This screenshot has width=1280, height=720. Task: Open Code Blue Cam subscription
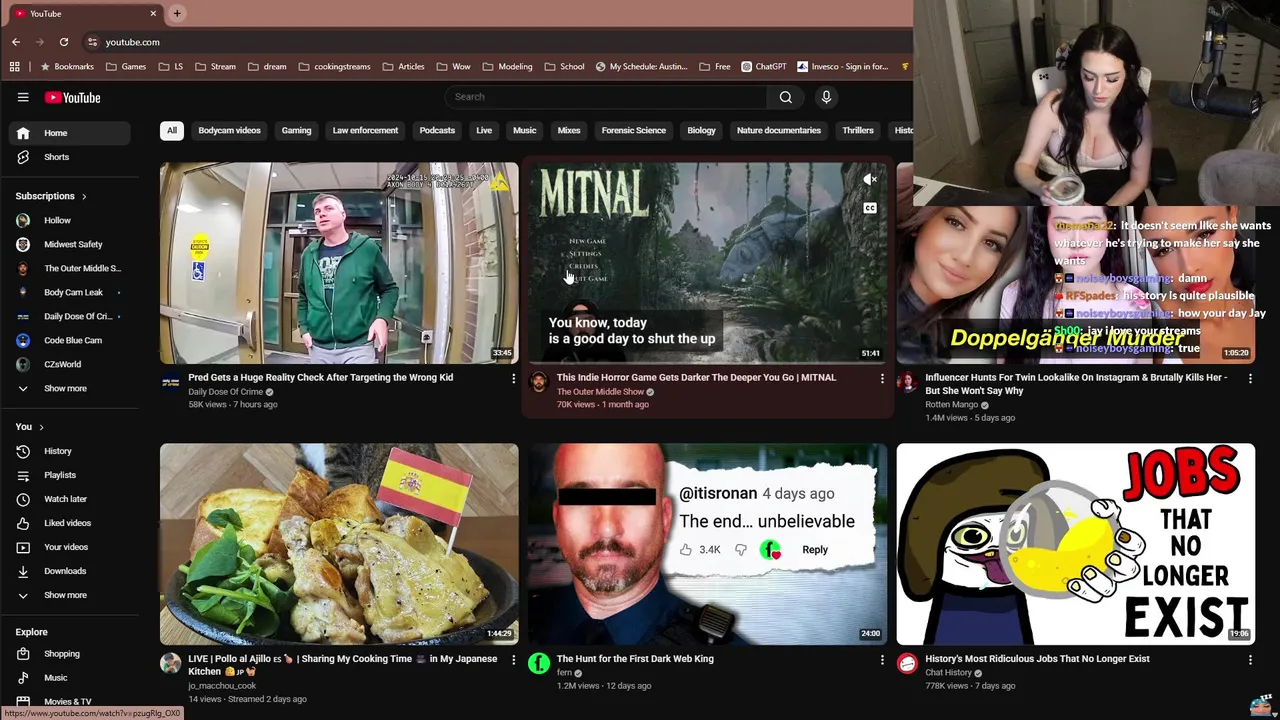click(x=69, y=340)
